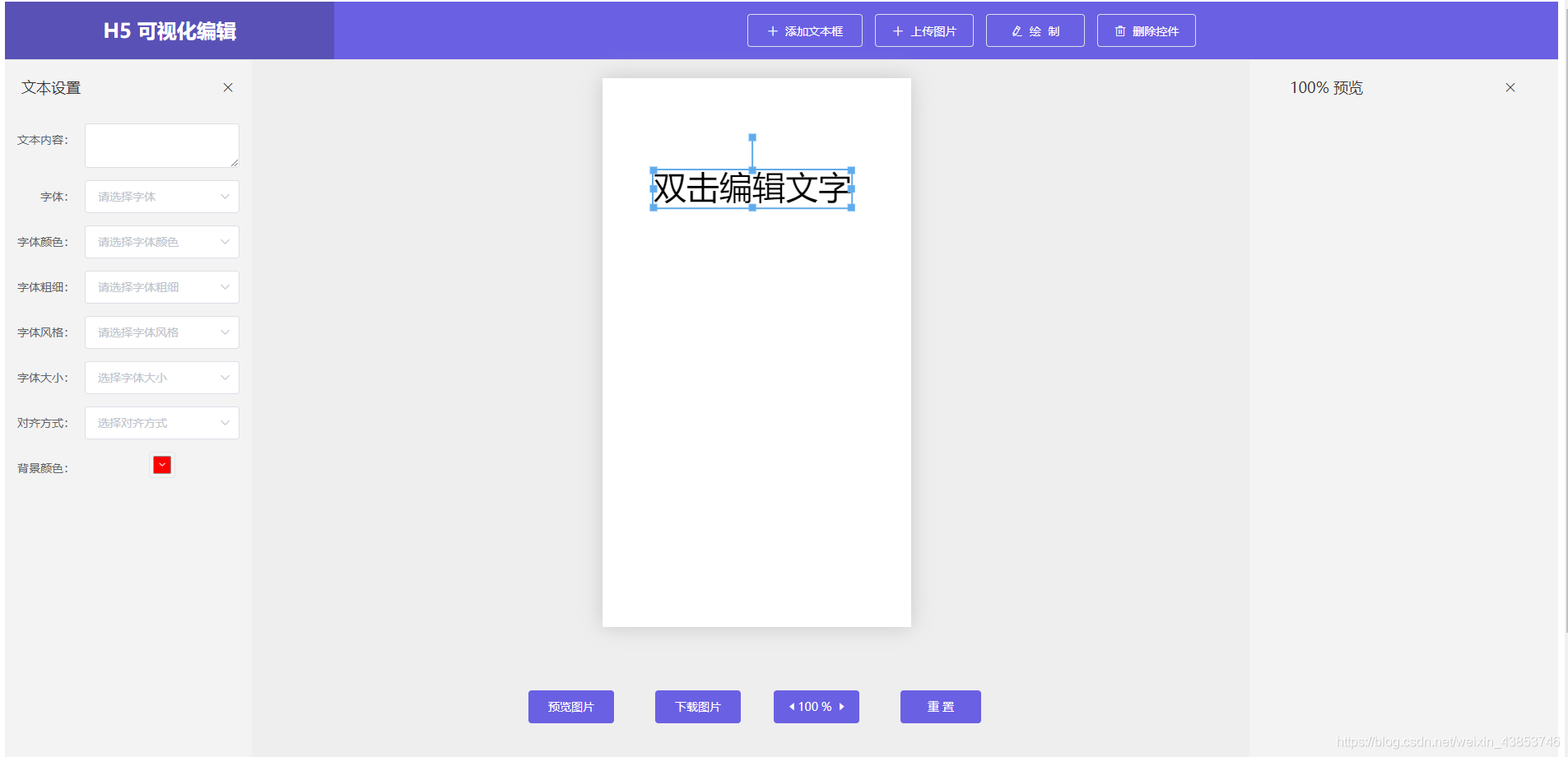Click inside the 文本内容 text input field
This screenshot has height=757, width=1568.
pos(161,146)
